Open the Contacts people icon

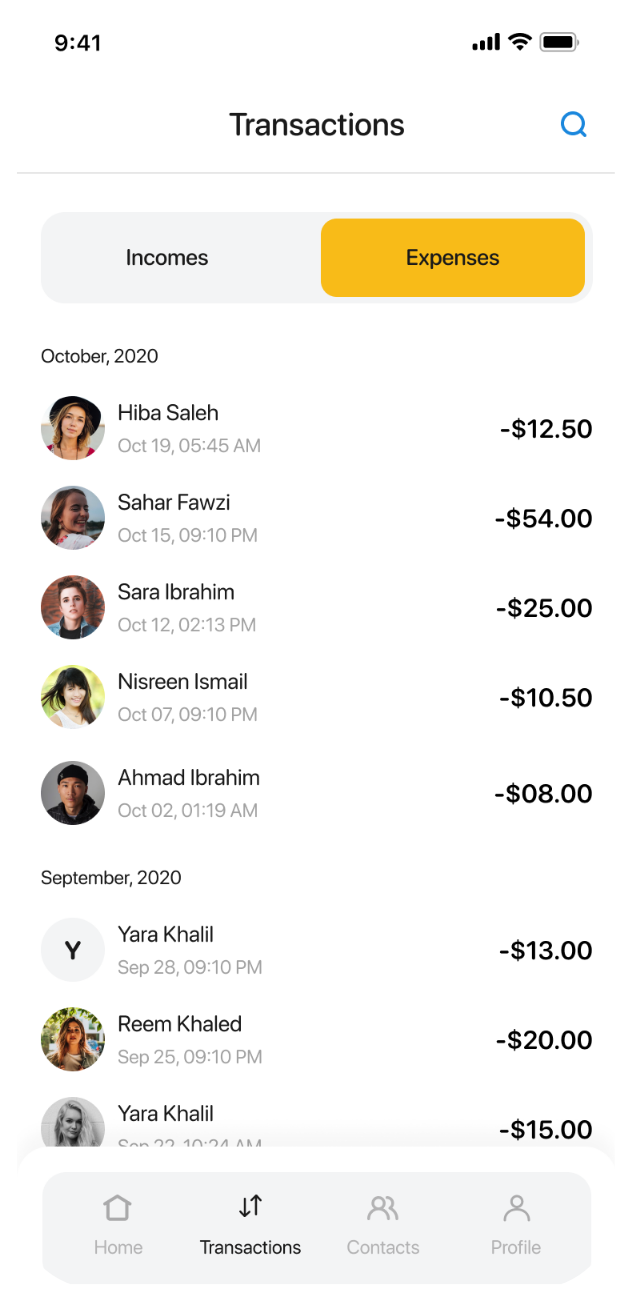(x=383, y=1207)
